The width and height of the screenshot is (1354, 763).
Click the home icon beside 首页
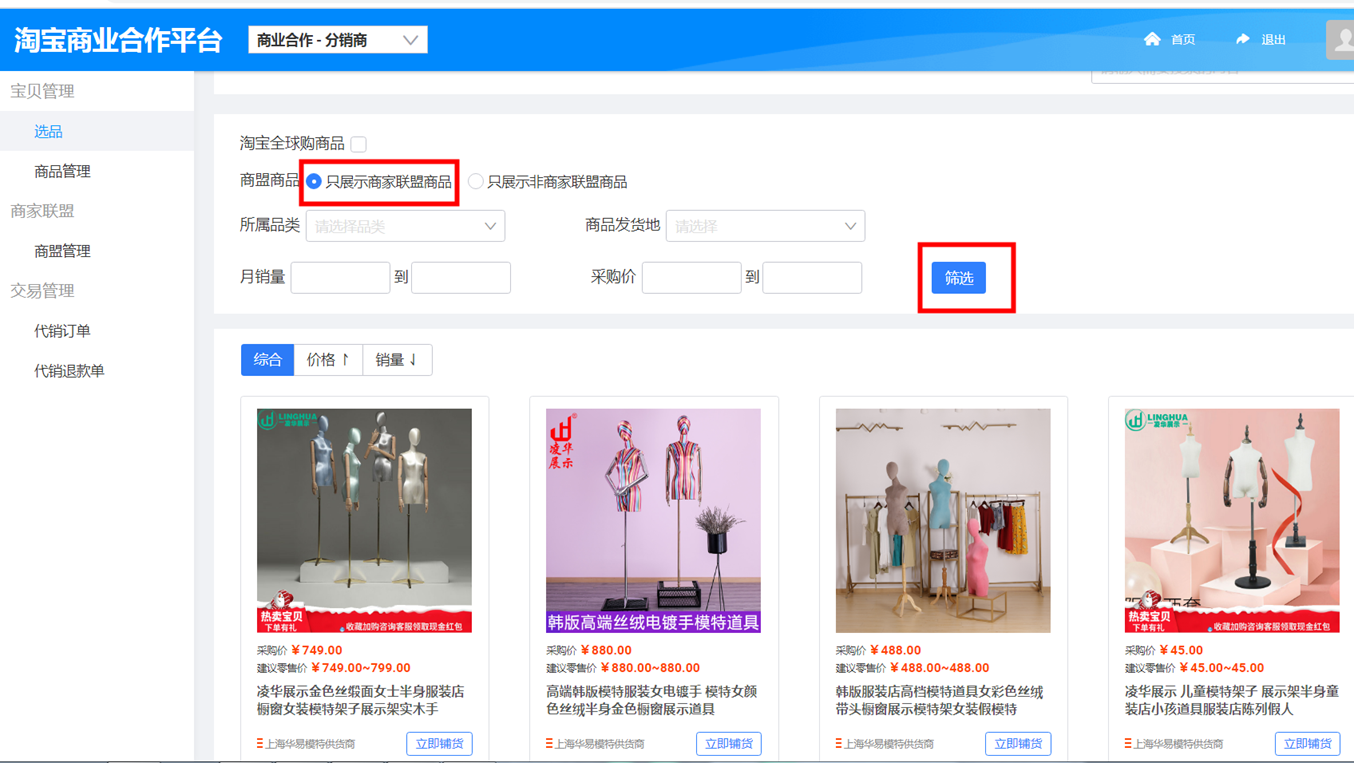tap(1152, 39)
